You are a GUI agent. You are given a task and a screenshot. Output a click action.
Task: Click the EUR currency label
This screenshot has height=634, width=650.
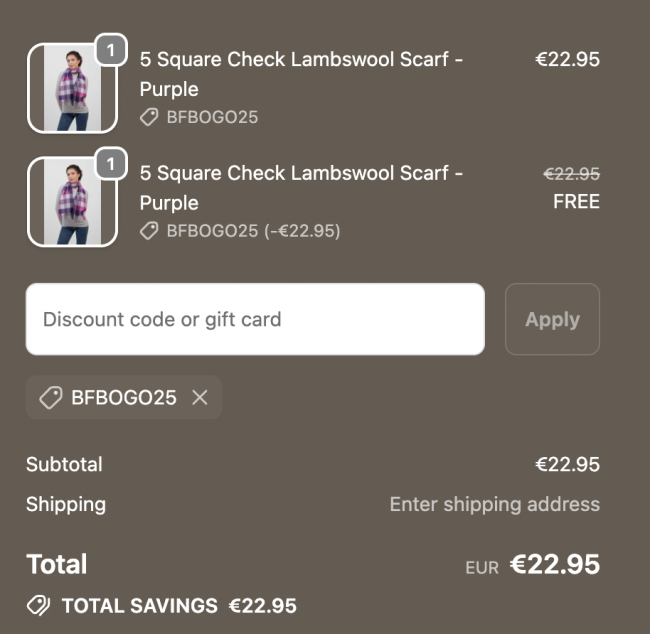click(481, 568)
